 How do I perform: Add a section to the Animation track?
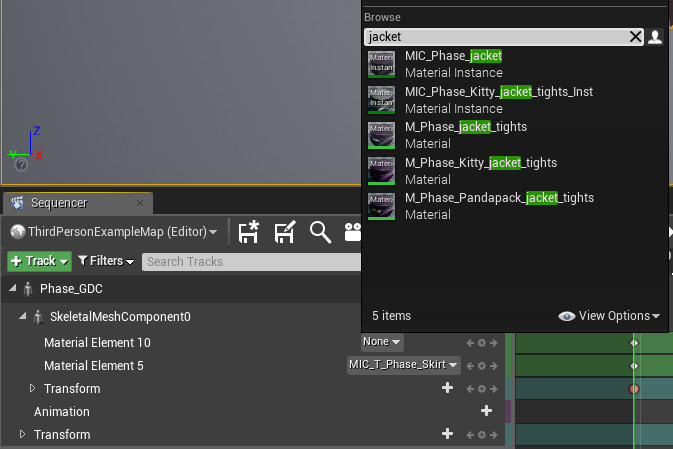[x=487, y=411]
